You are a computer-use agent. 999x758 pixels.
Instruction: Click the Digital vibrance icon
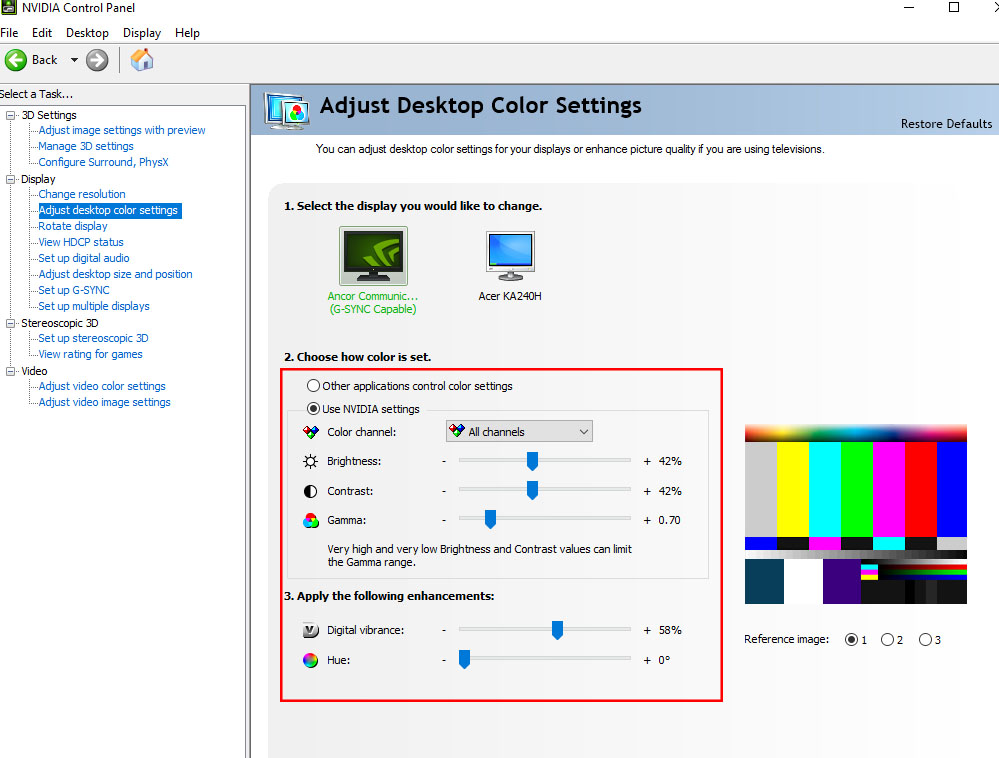[x=310, y=630]
